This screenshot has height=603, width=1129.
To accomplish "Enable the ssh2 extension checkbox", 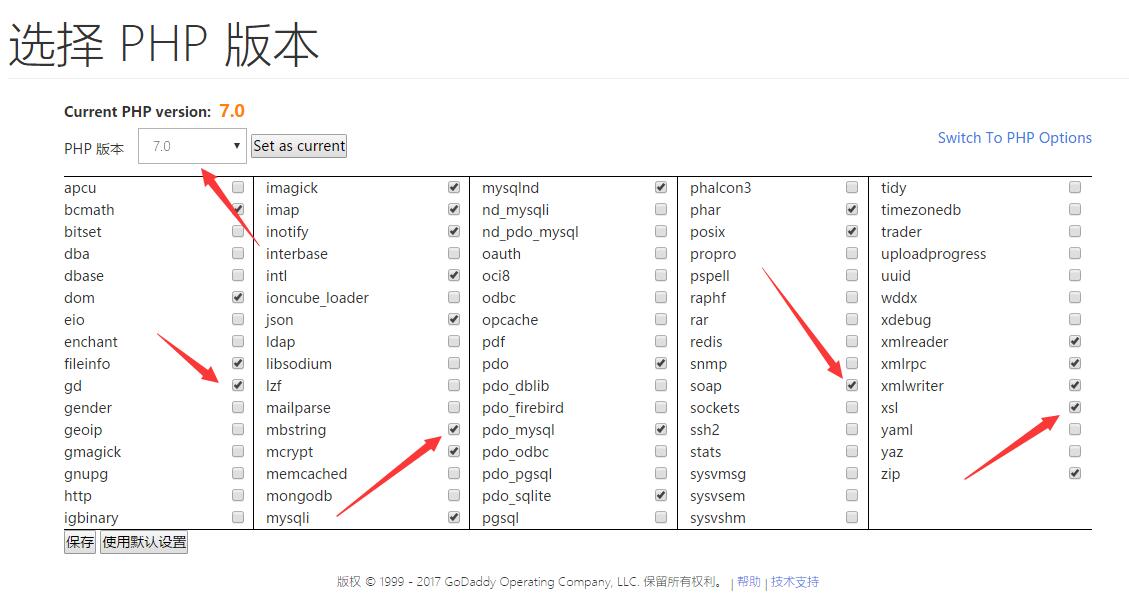I will [852, 429].
